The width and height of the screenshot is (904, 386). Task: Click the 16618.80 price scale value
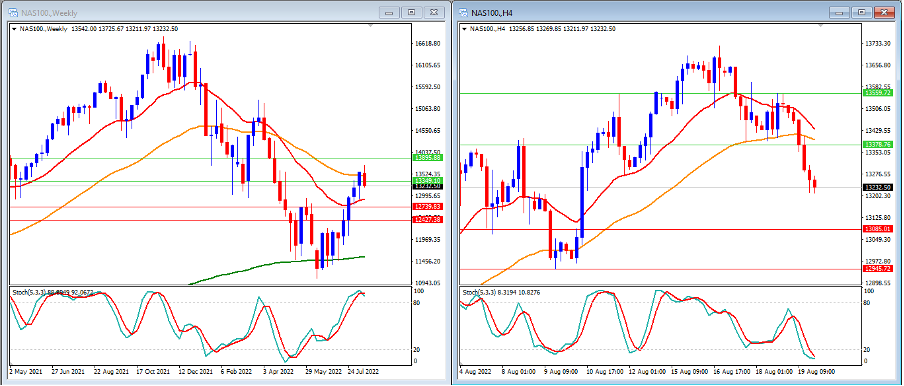tap(429, 44)
